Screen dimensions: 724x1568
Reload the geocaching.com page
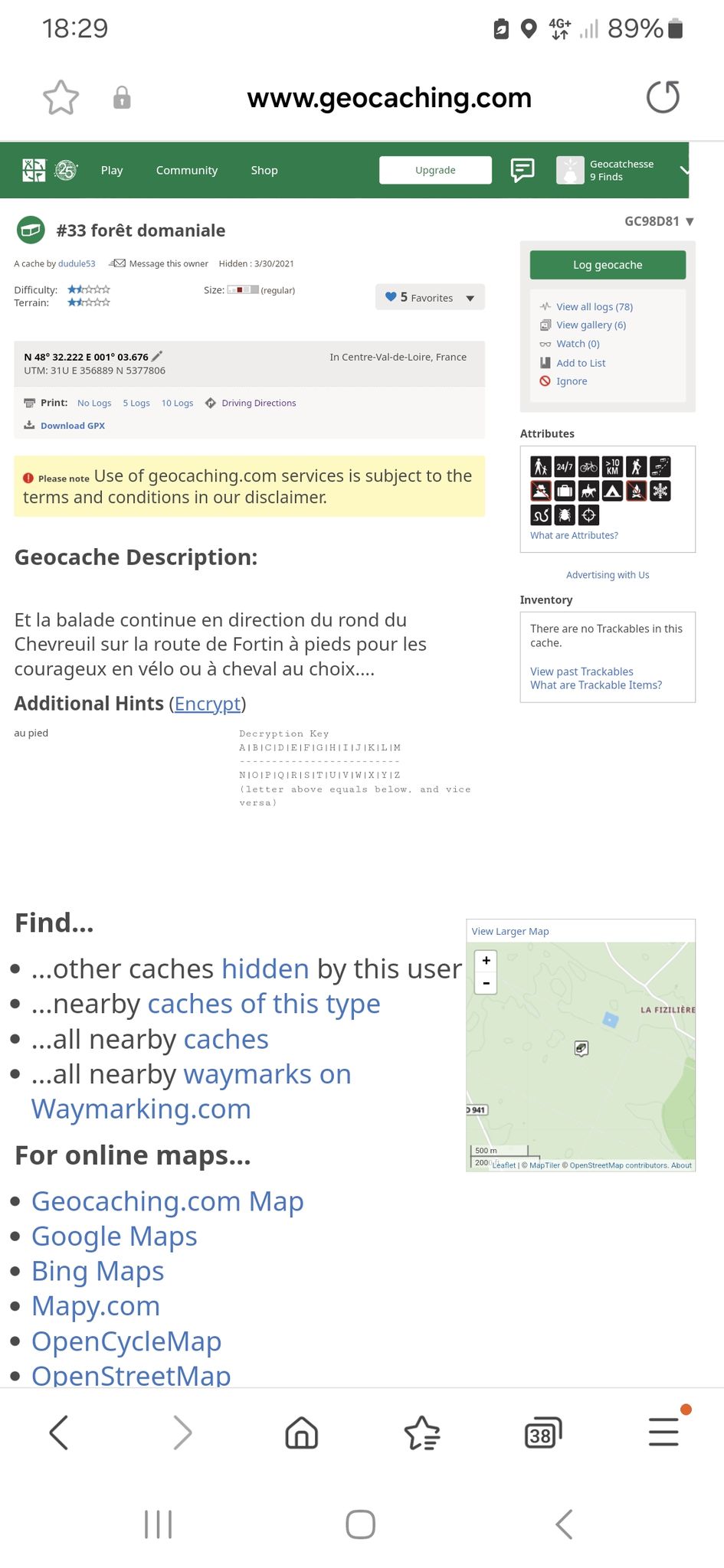[663, 97]
